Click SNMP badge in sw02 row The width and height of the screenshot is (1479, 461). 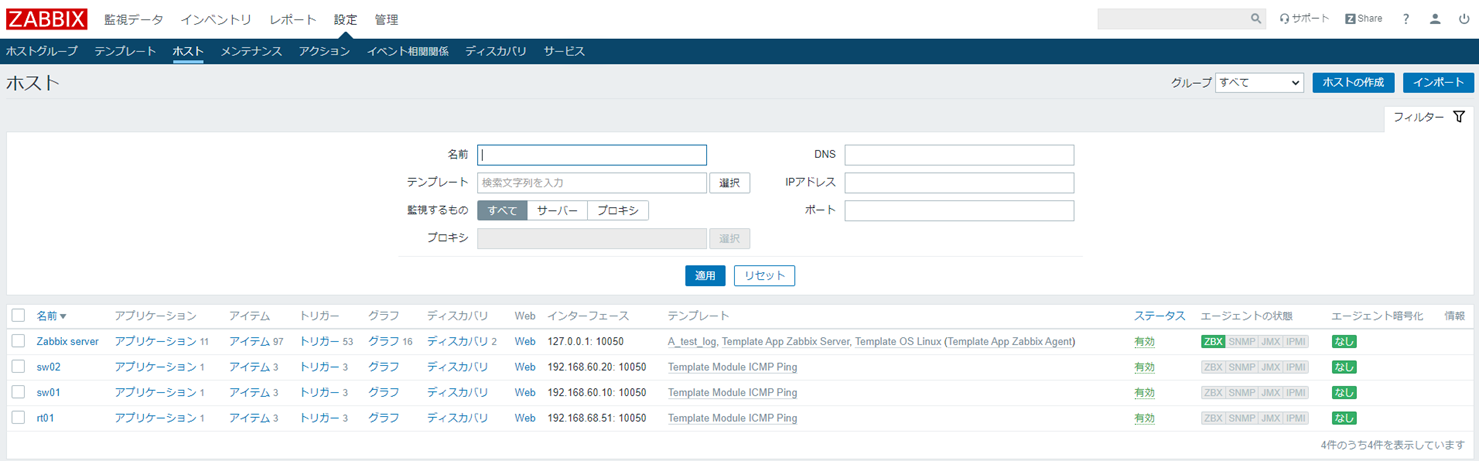click(x=1242, y=367)
